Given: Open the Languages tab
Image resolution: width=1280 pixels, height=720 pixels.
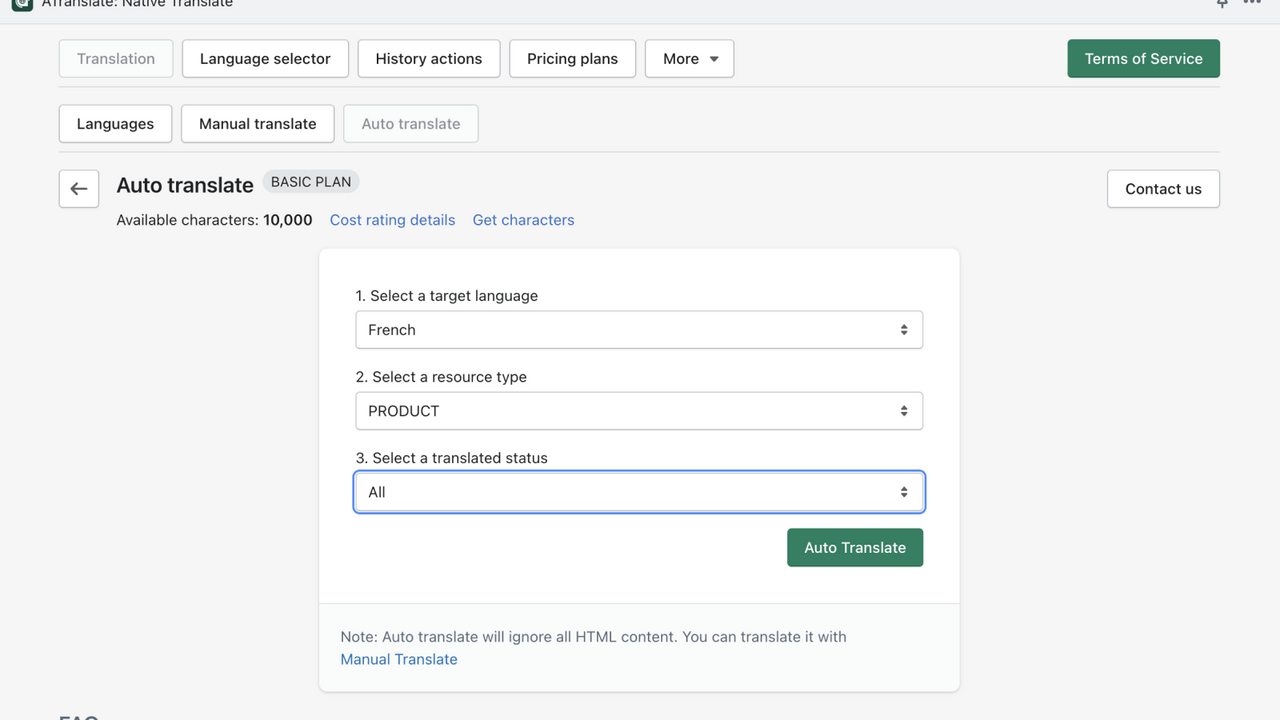Looking at the screenshot, I should point(115,123).
